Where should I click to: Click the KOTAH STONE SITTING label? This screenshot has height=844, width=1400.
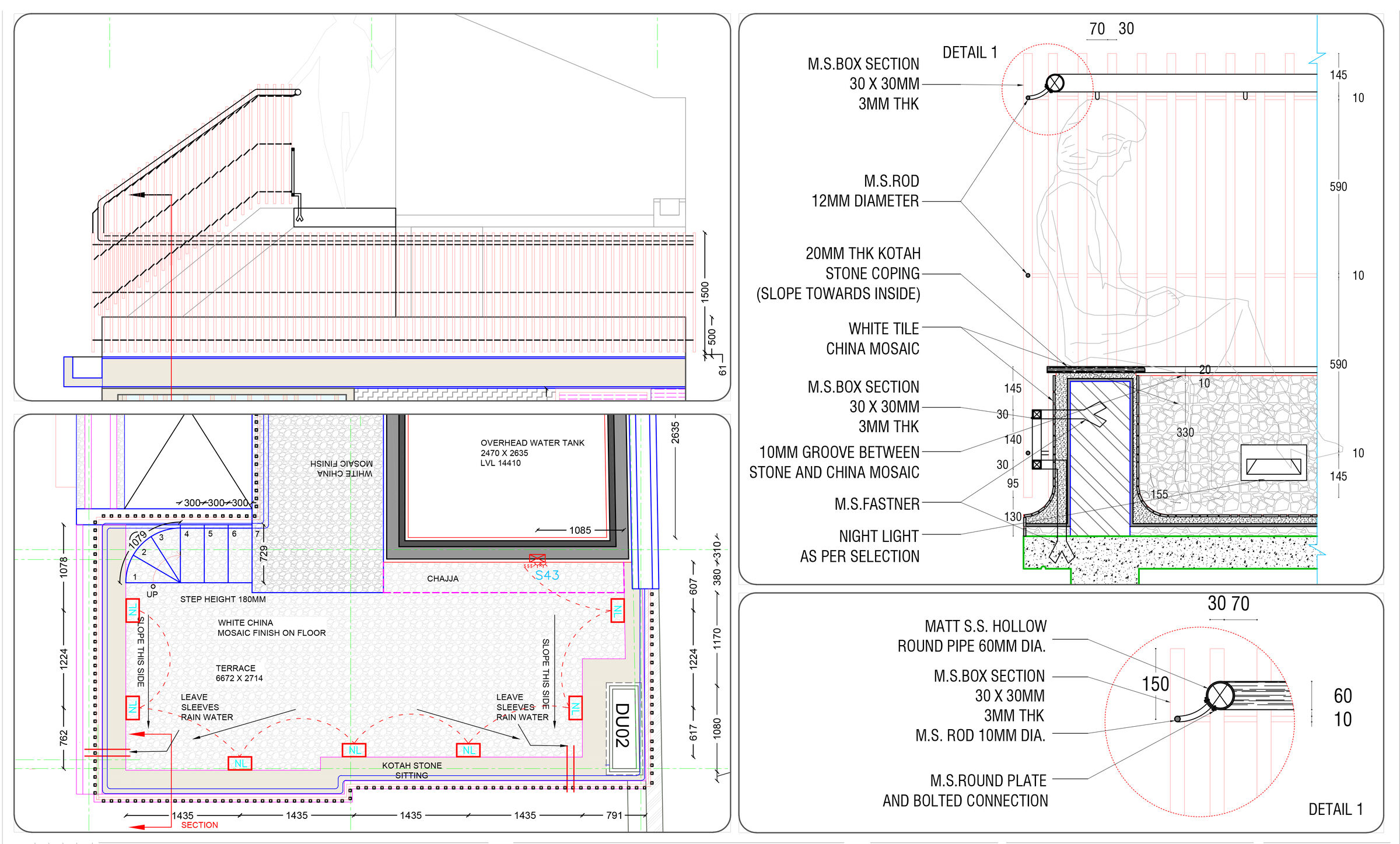(412, 771)
